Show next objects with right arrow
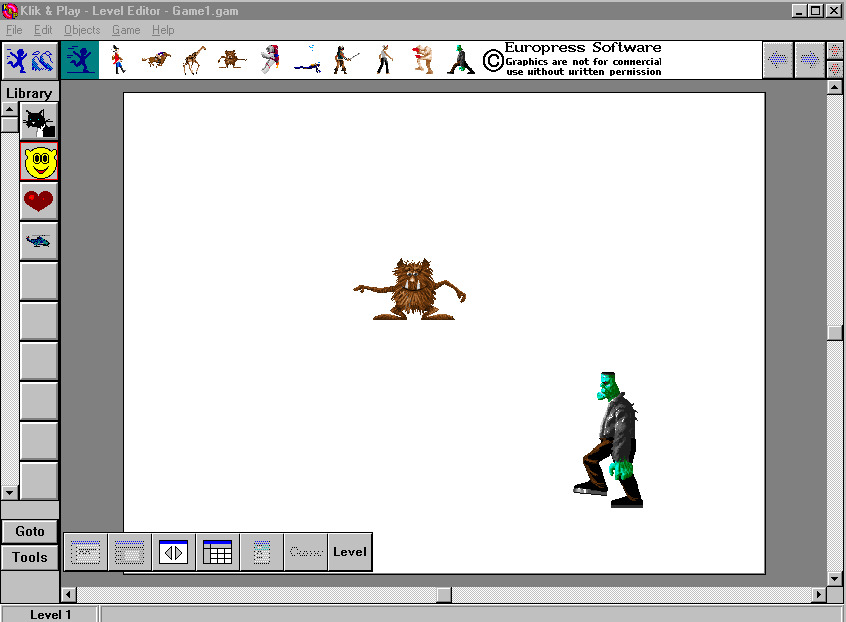Image resolution: width=846 pixels, height=622 pixels. coord(809,59)
